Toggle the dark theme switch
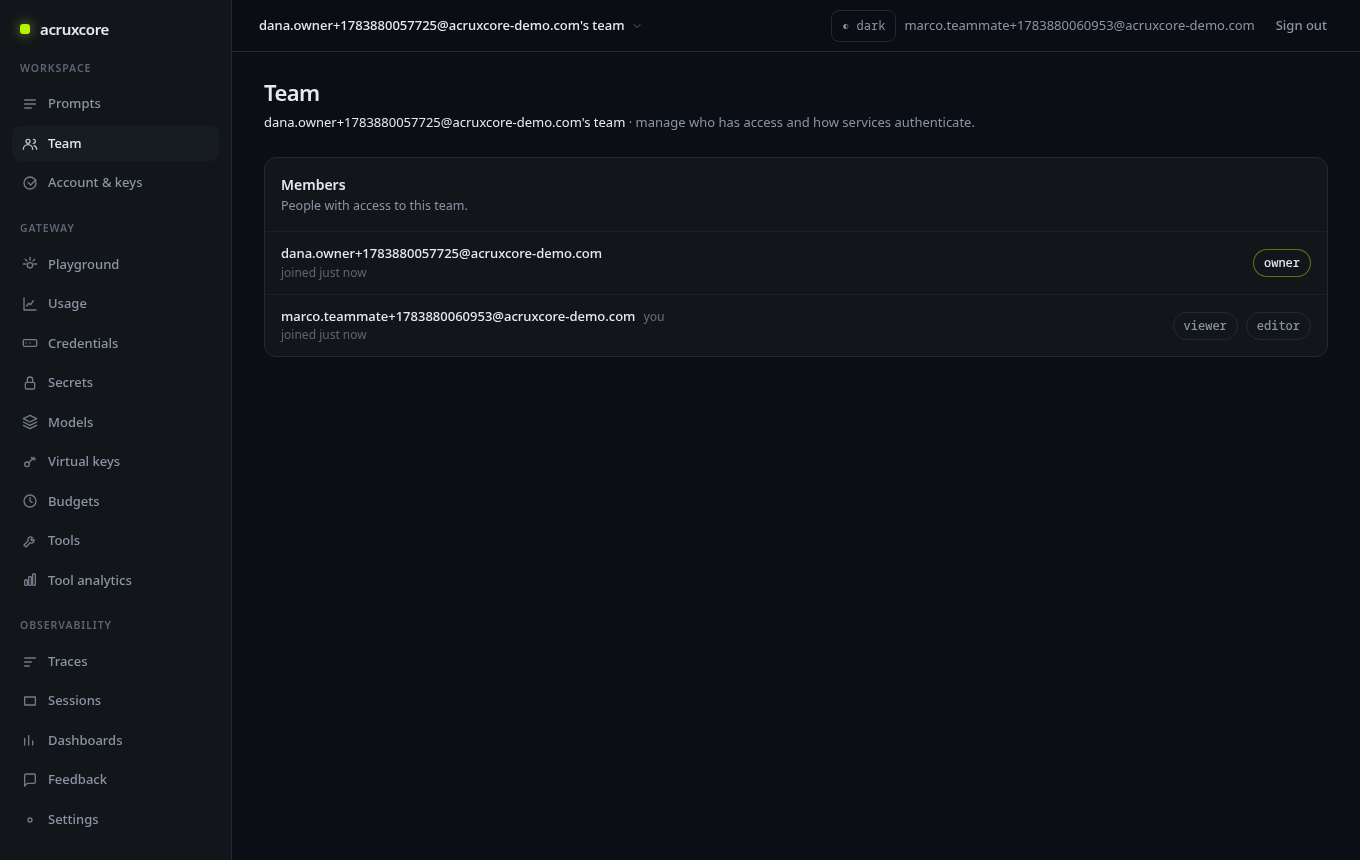 863,26
